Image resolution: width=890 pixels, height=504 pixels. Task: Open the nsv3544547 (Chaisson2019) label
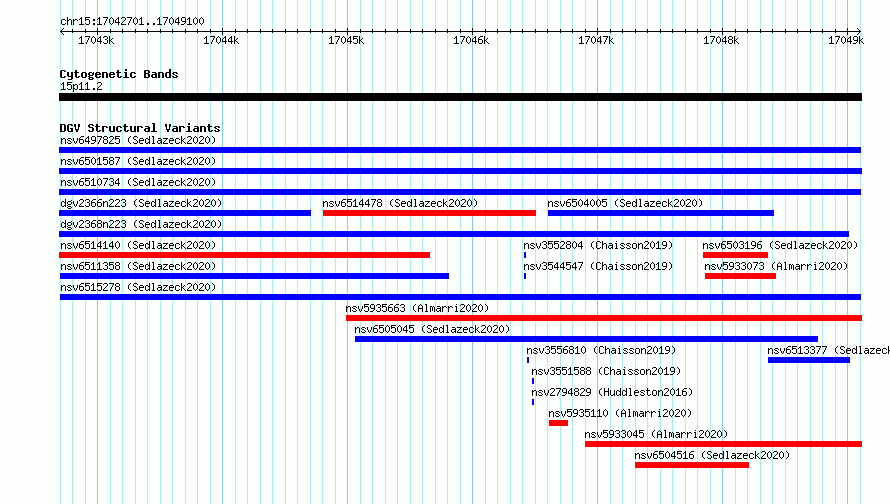coord(598,266)
